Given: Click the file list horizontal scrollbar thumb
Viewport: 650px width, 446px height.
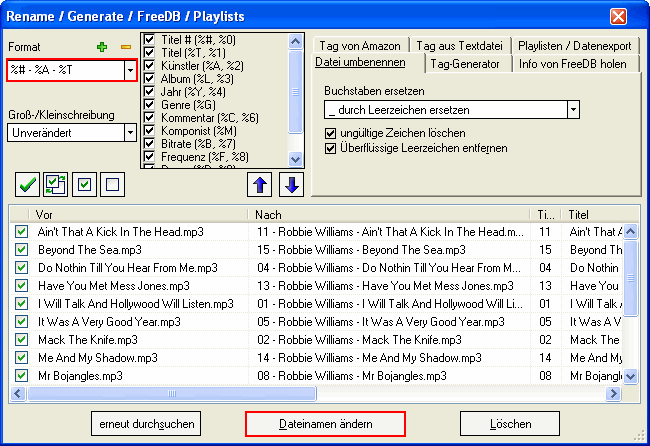Looking at the screenshot, I should [172, 393].
